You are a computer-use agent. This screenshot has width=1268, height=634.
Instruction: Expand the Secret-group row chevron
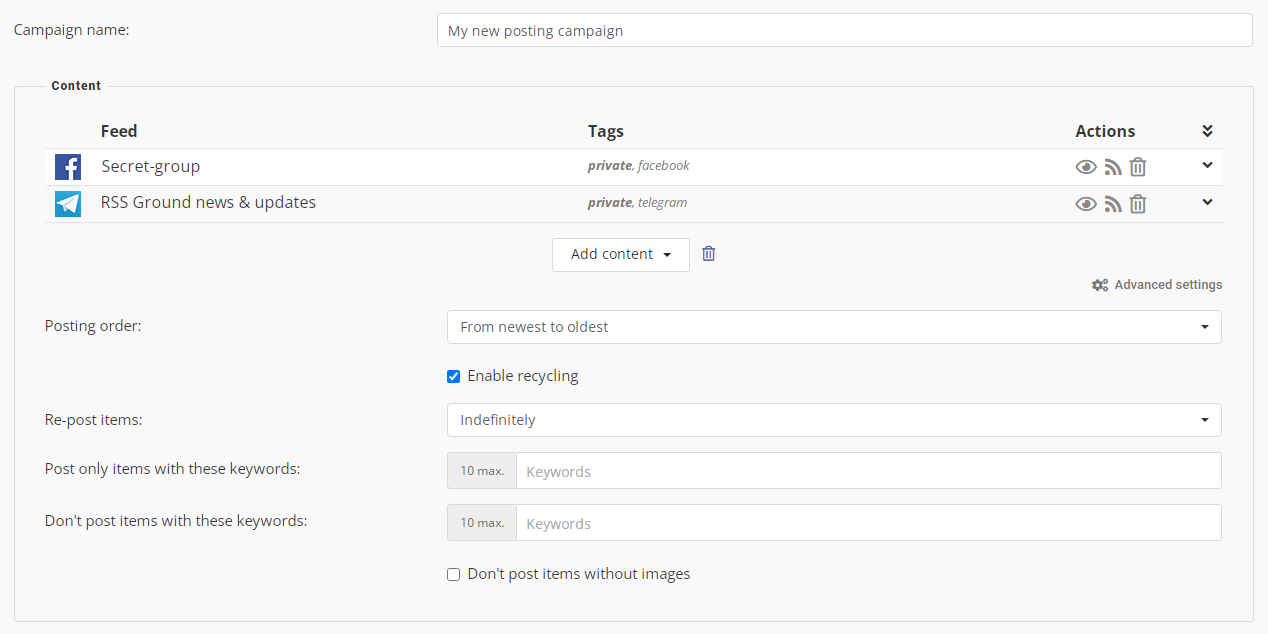pos(1207,166)
